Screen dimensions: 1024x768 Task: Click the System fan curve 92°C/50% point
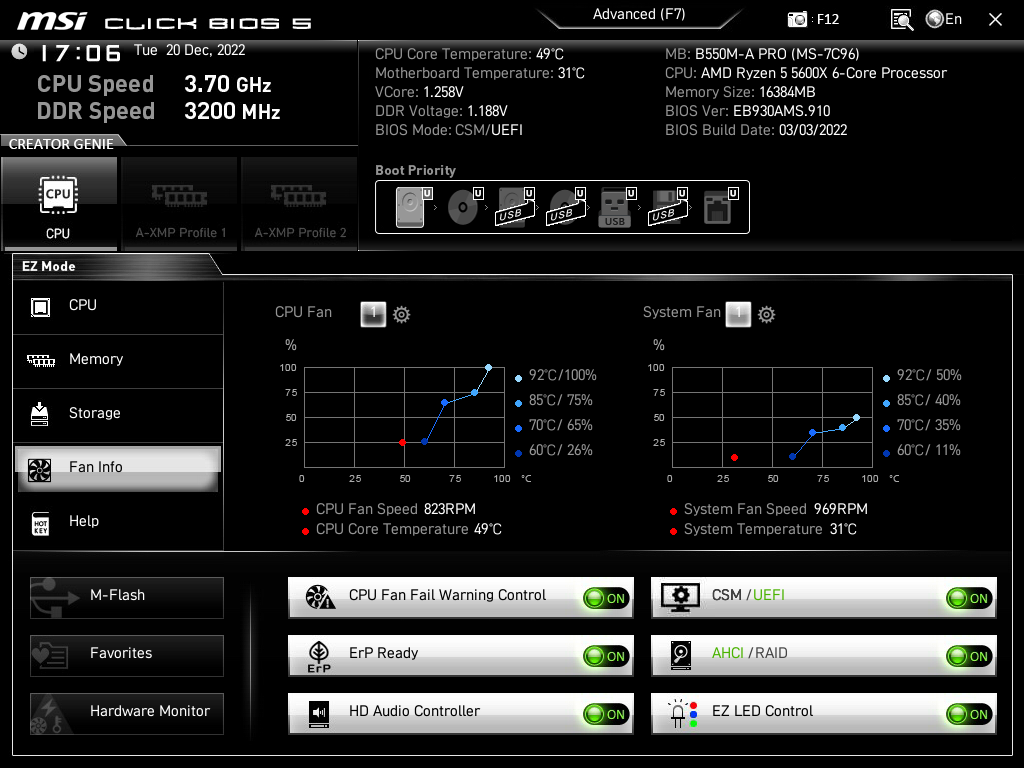[x=856, y=417]
